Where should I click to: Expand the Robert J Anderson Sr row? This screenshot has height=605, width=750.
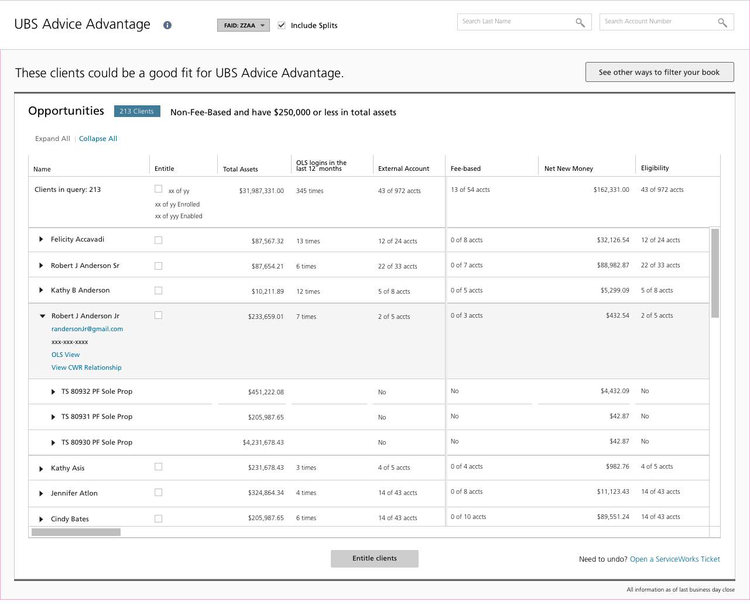click(41, 265)
